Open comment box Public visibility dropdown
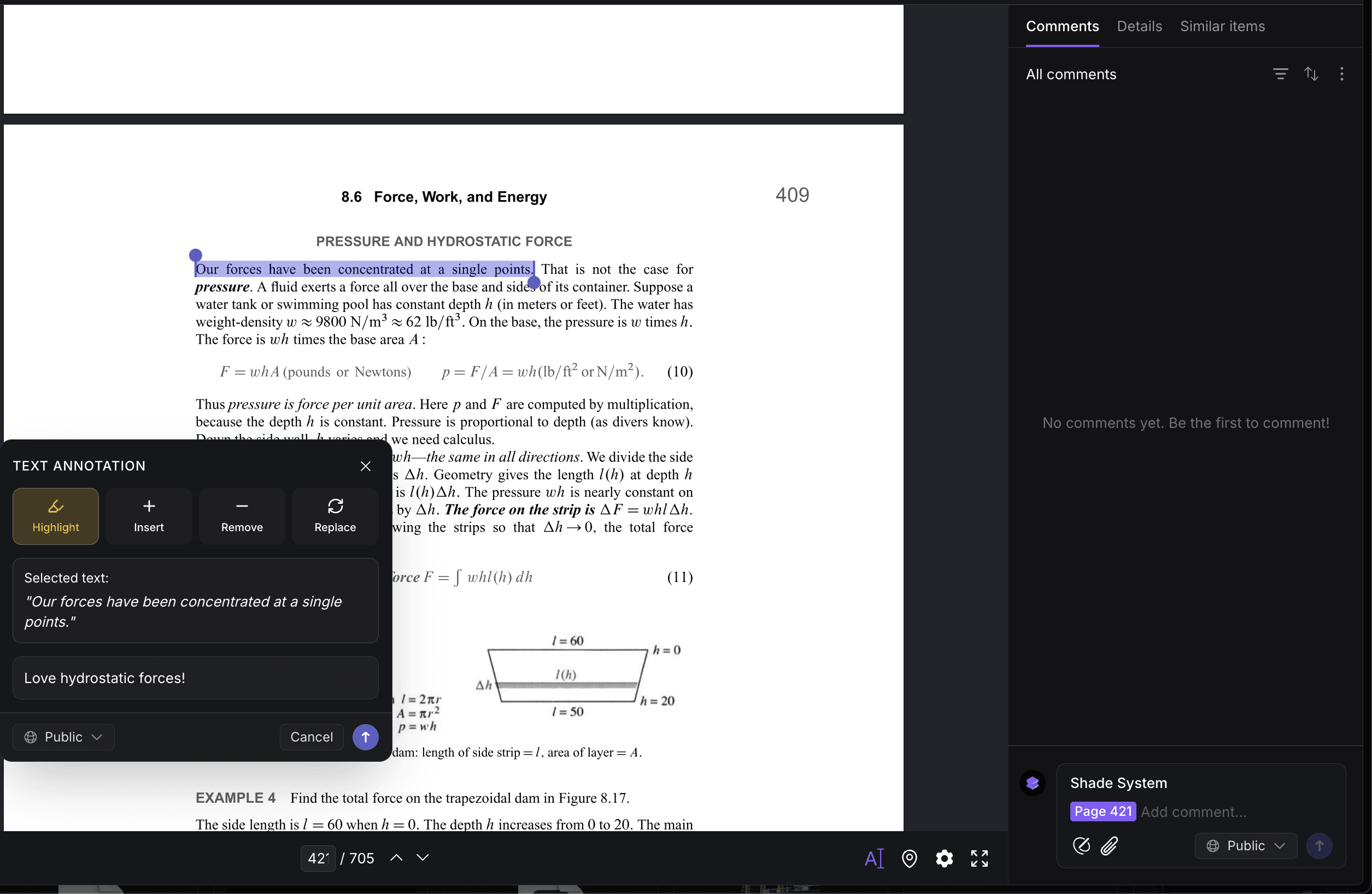Screen dimensions: 1372x894 tap(1245, 845)
